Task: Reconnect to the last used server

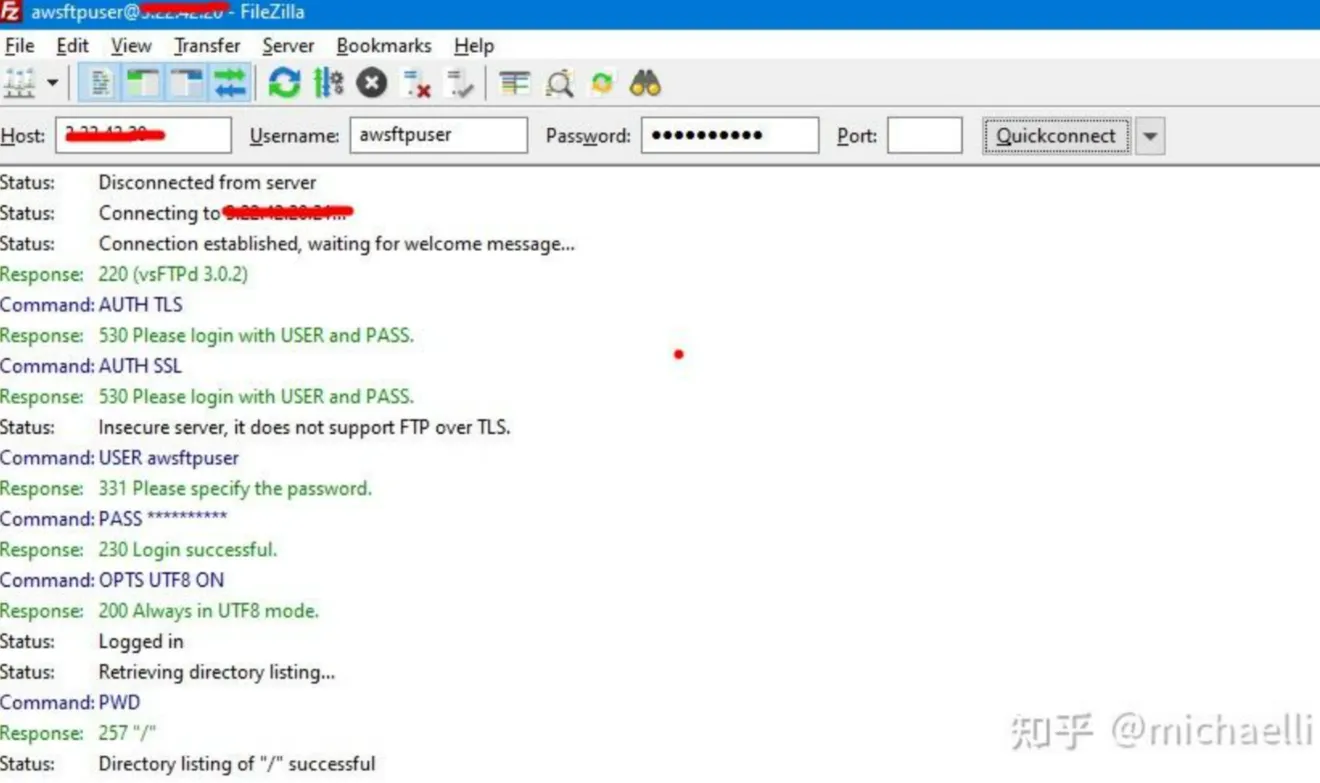Action: tap(460, 84)
